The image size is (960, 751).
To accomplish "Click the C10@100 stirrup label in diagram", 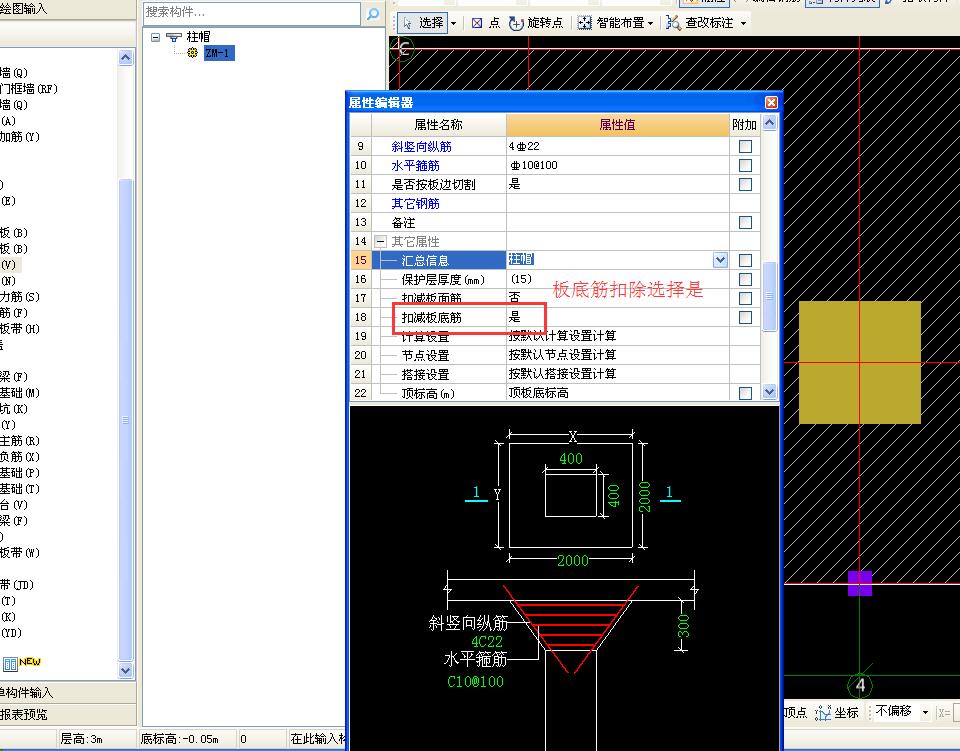I will pos(475,682).
